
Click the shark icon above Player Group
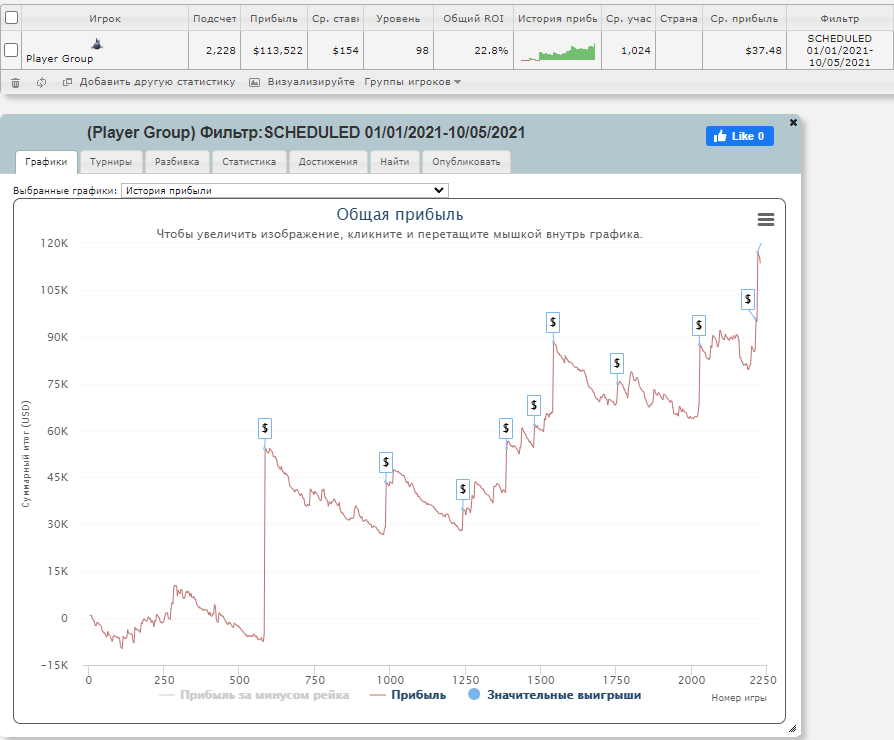coord(96,44)
